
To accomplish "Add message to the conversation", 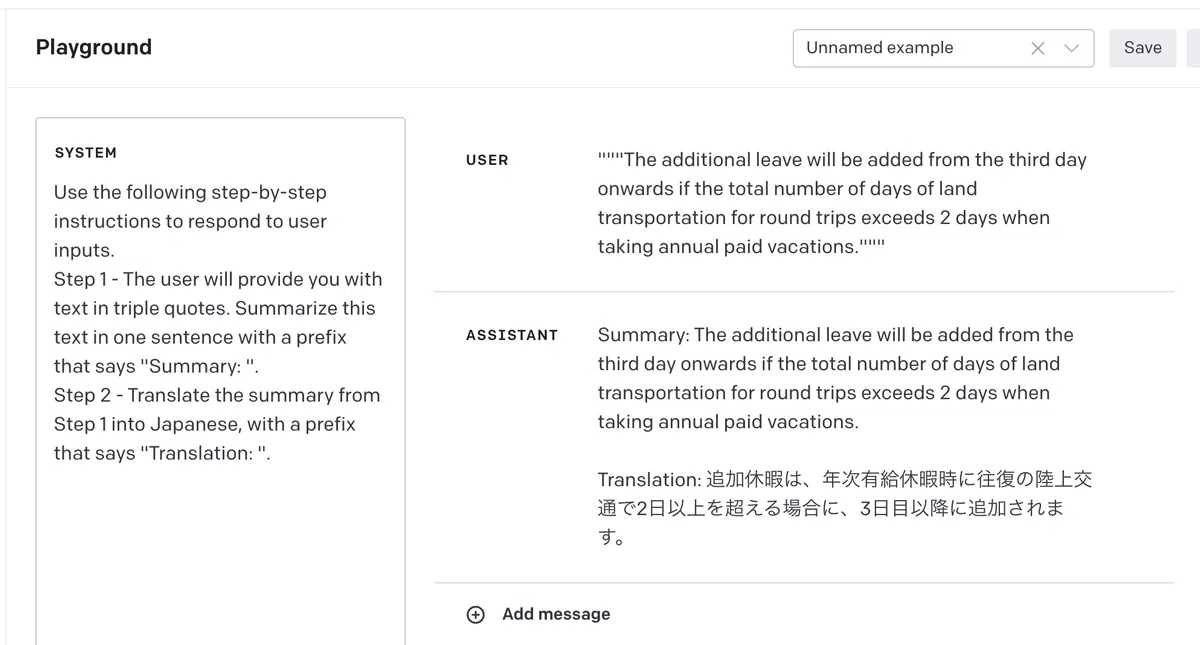I will 556,614.
